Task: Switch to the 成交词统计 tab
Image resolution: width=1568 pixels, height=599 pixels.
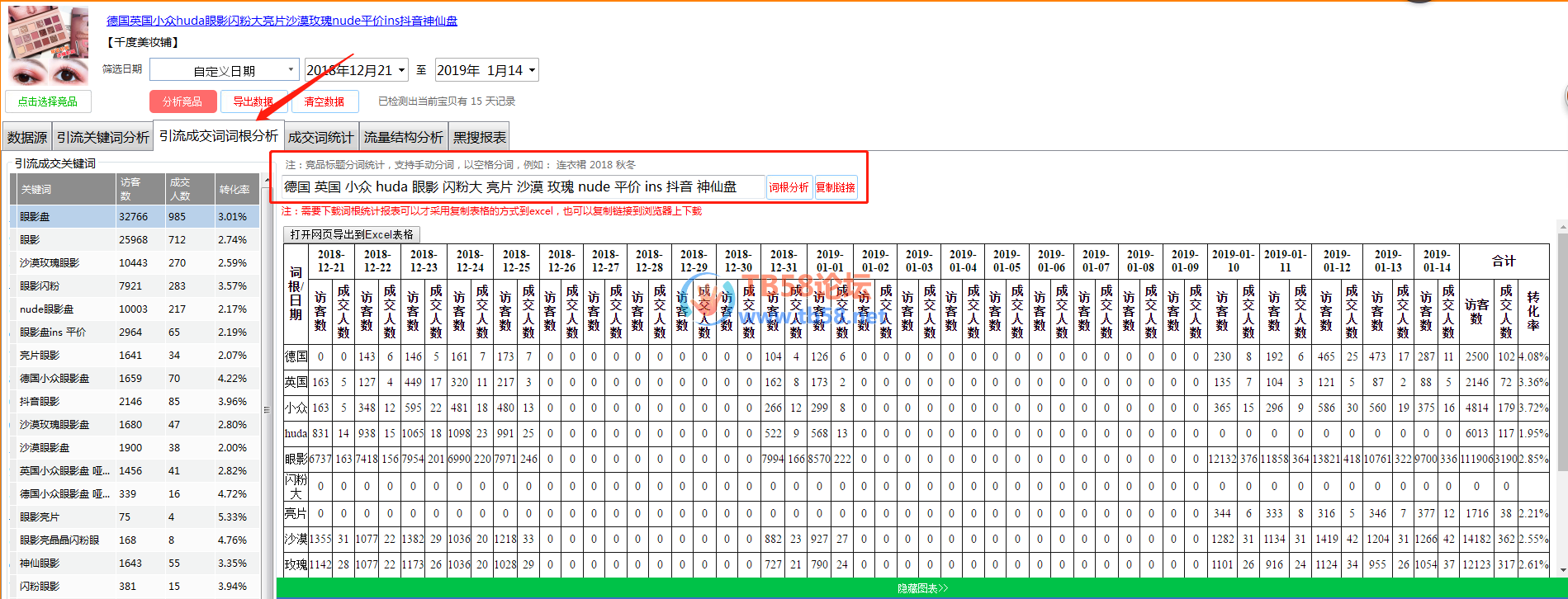Action: tap(320, 137)
